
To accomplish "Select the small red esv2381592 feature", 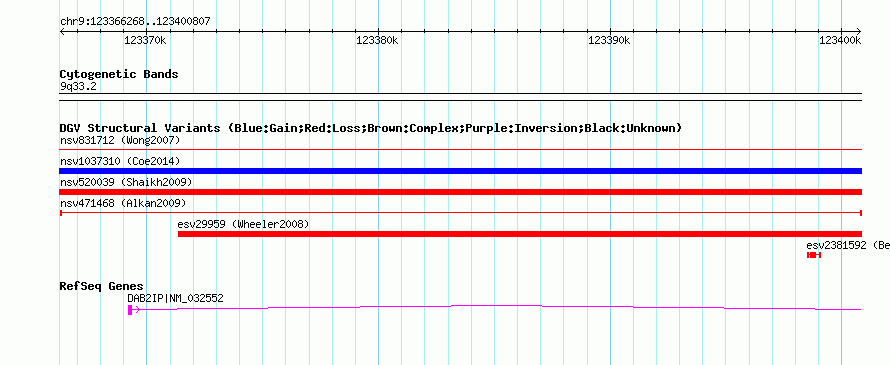I will pos(814,255).
